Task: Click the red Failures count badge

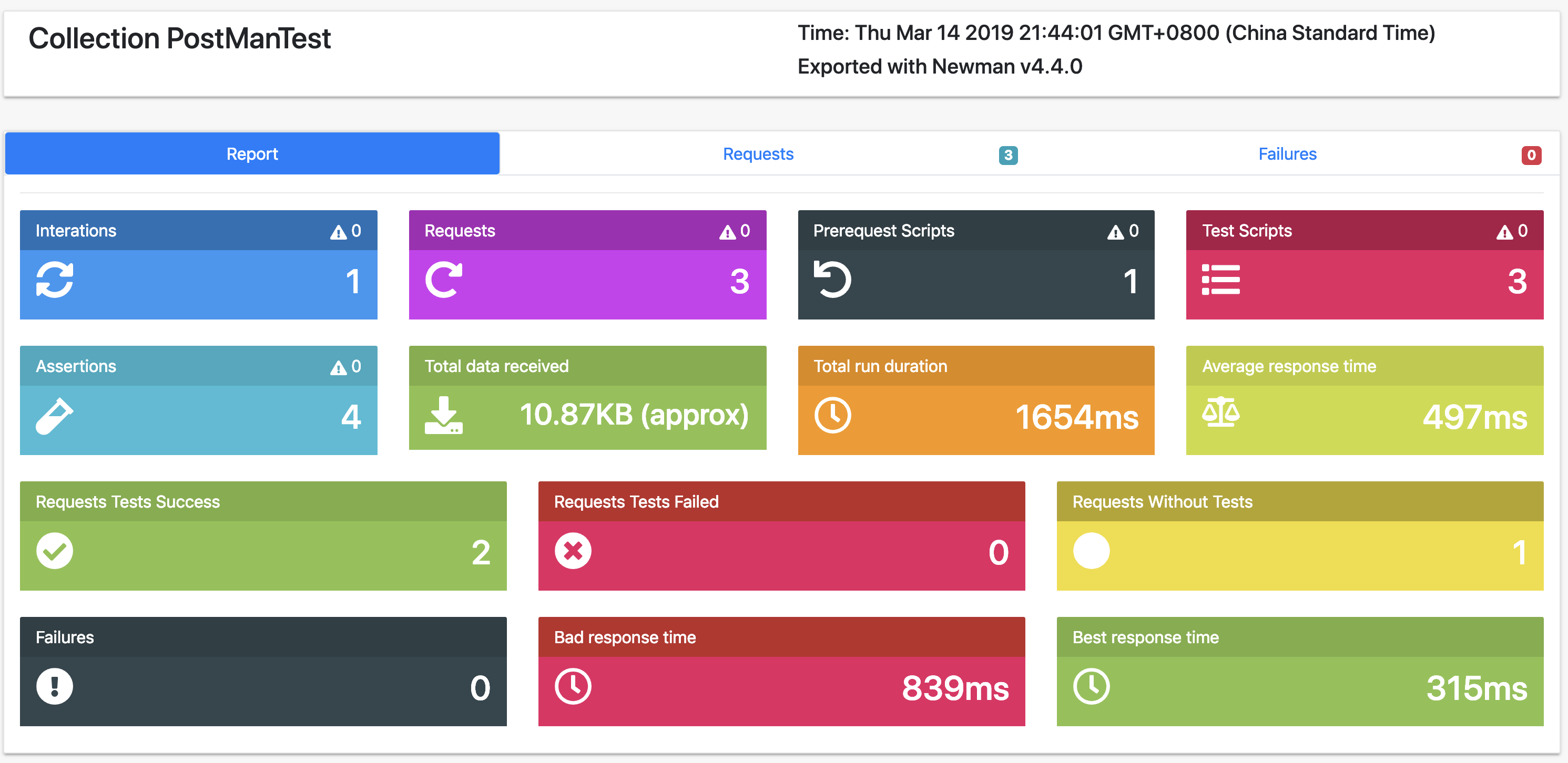Action: point(1532,155)
